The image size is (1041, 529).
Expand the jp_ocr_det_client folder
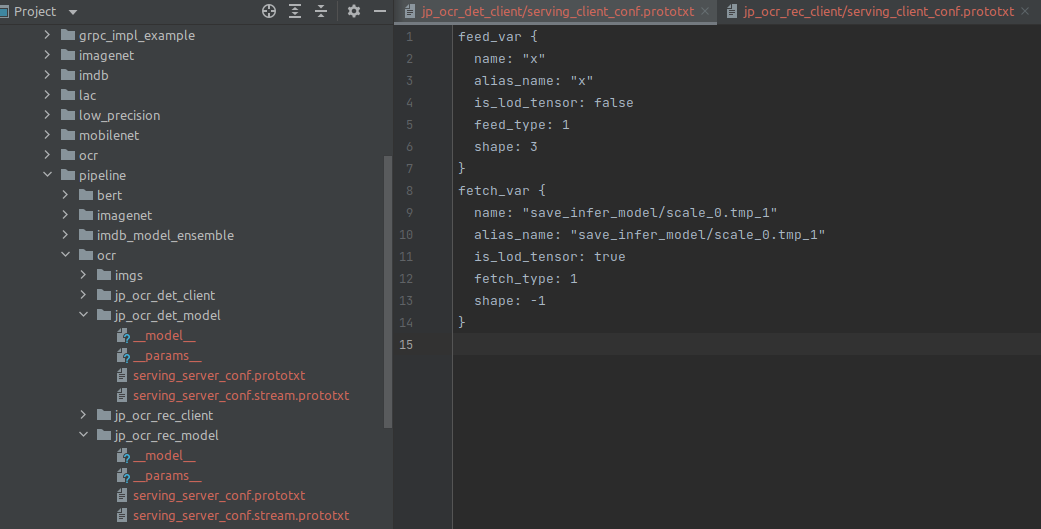click(83, 295)
